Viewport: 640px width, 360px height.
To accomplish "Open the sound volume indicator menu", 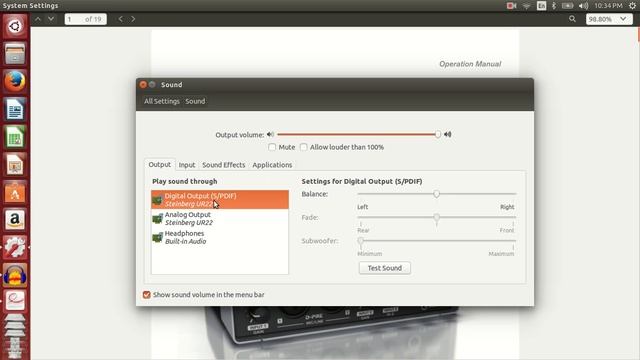I will (x=584, y=6).
